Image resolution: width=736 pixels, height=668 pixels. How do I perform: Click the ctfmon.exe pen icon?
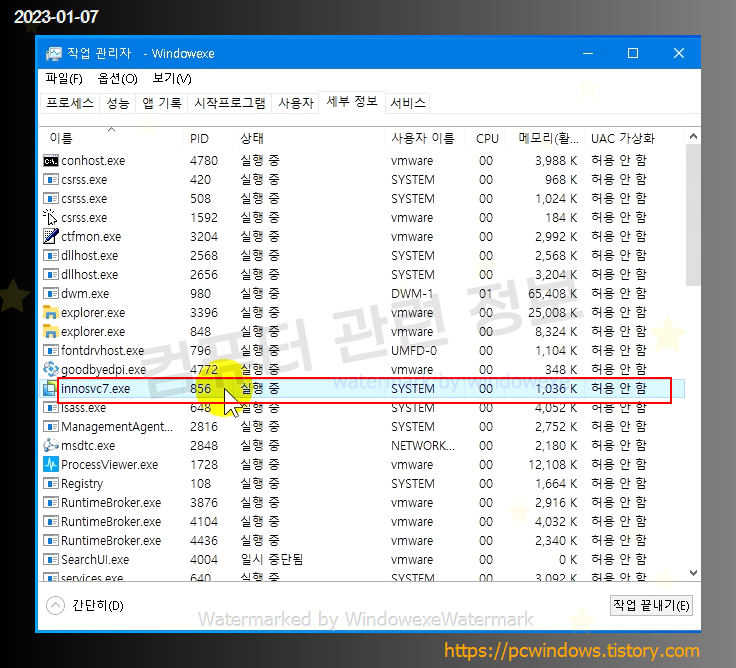[51, 237]
